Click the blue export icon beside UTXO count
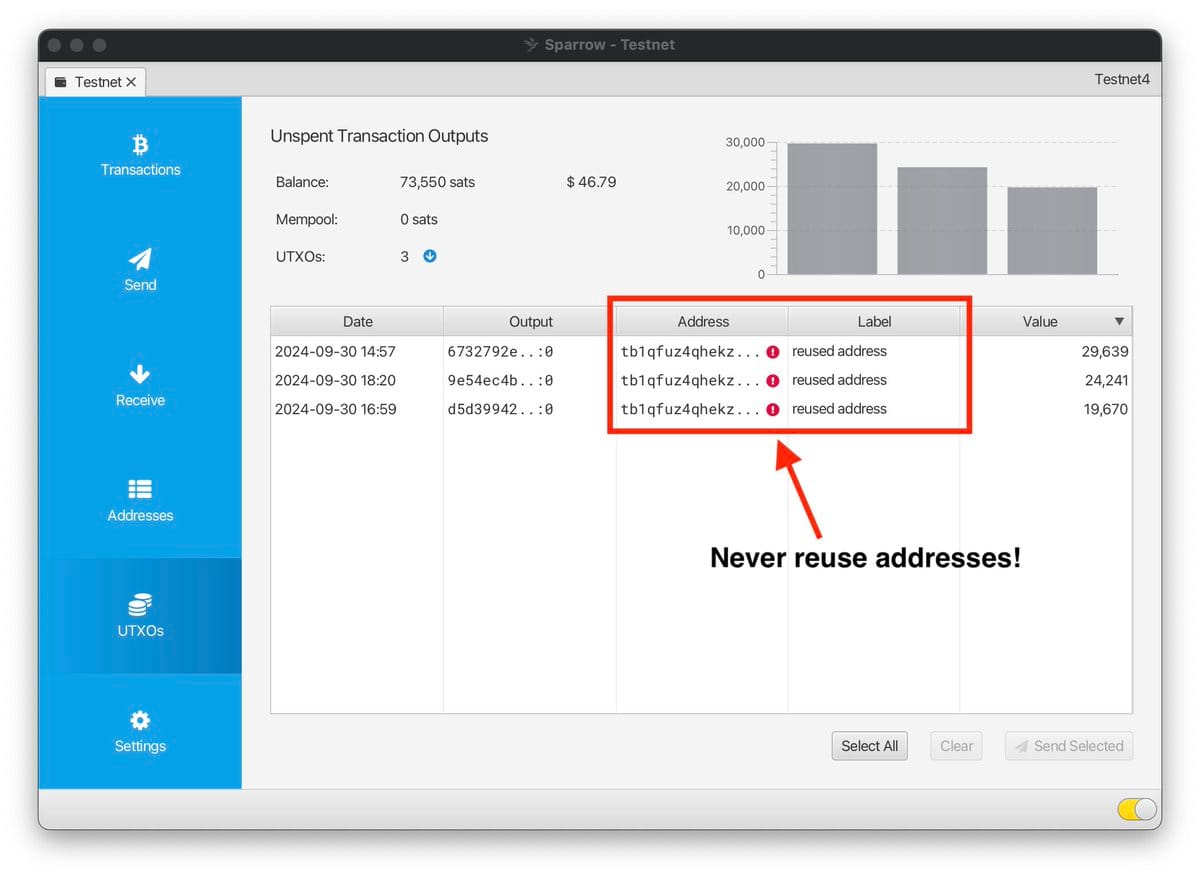 (429, 256)
